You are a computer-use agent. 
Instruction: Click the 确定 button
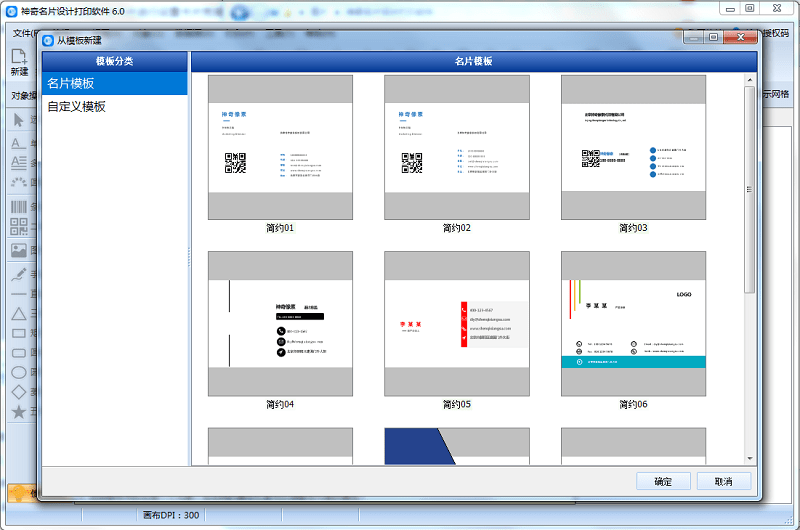pyautogui.click(x=663, y=481)
